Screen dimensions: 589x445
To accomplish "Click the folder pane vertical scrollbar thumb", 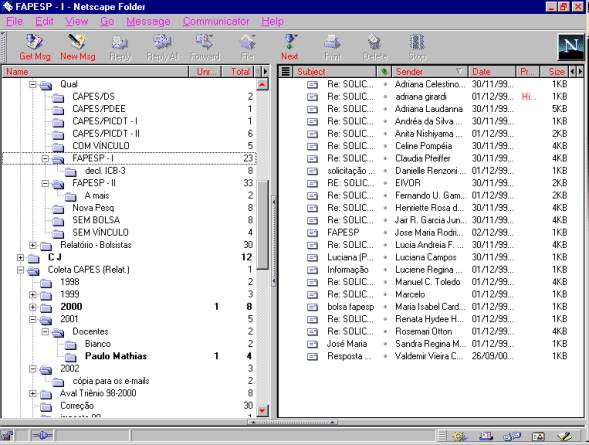I will (x=262, y=224).
